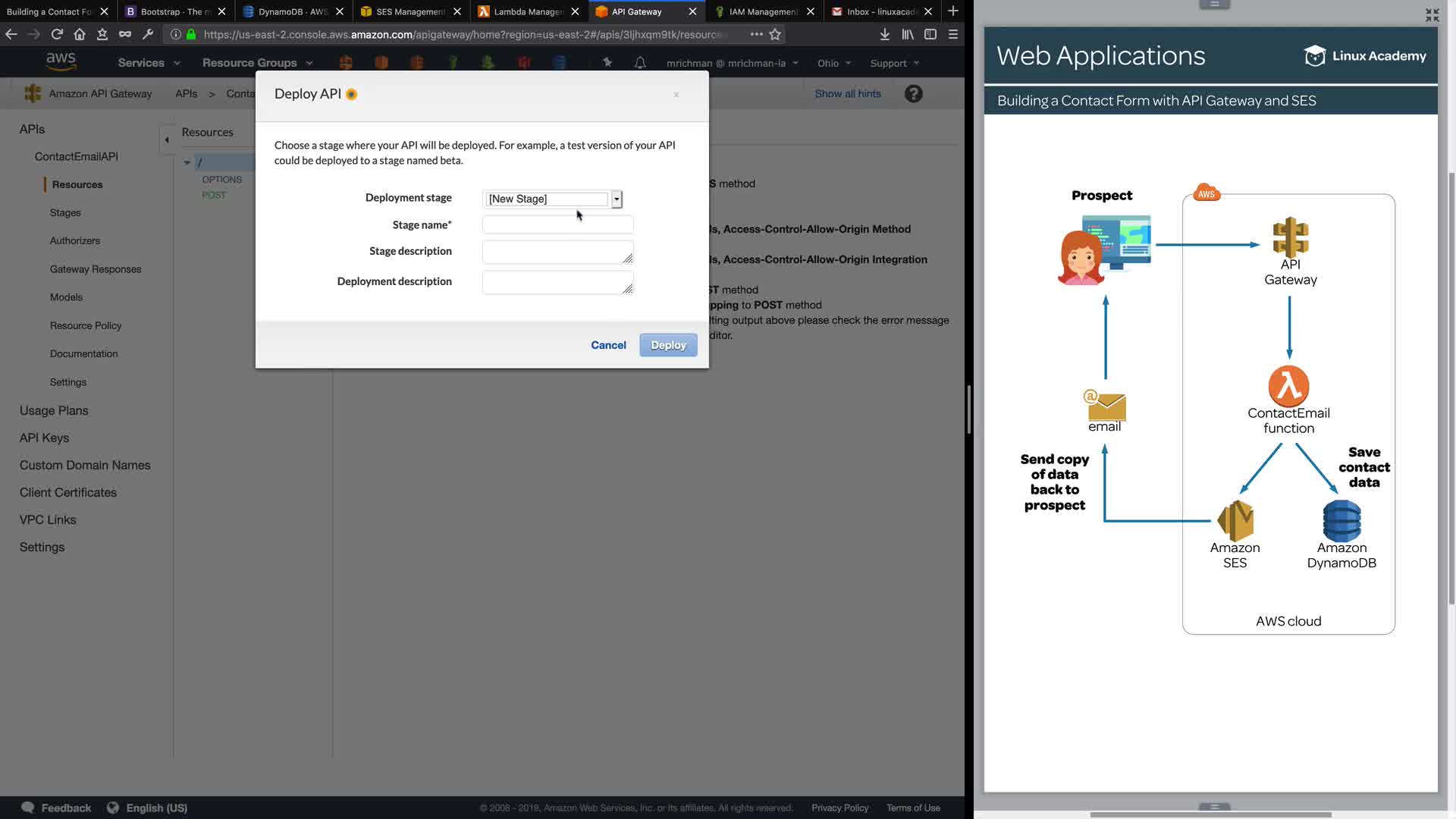Click Cancel in Deploy API dialog
The image size is (1456, 819).
coord(608,345)
